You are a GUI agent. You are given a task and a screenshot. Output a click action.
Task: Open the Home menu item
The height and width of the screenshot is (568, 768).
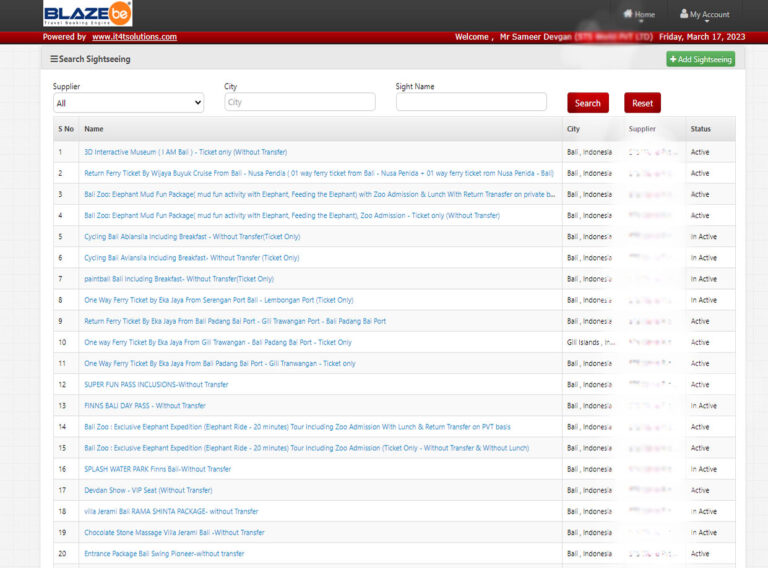pos(639,14)
